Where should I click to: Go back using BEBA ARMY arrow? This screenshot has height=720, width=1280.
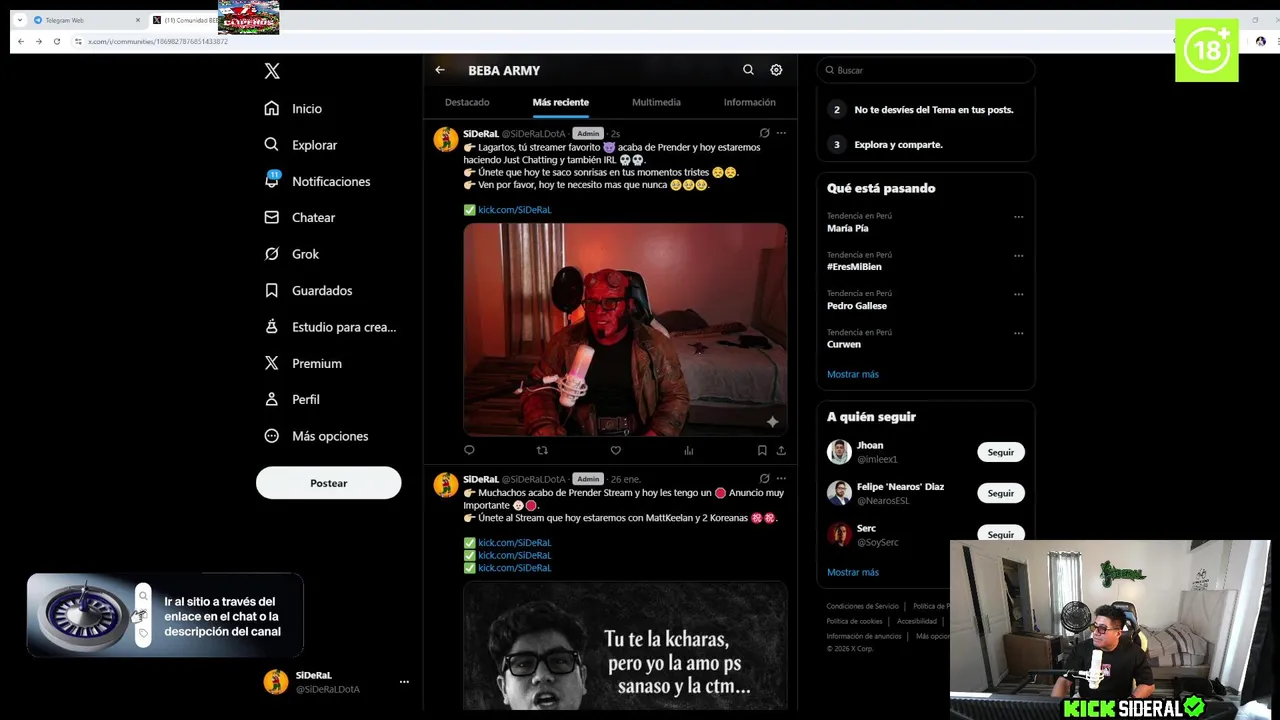coord(440,70)
